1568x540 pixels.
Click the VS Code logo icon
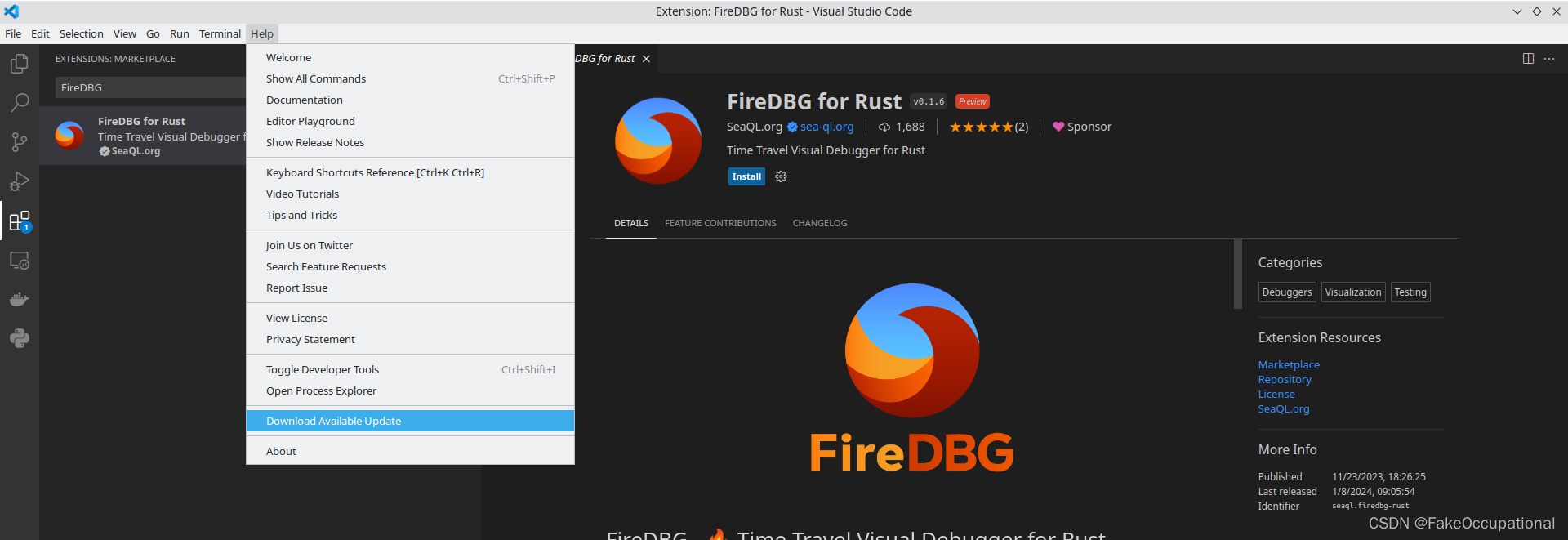(x=11, y=11)
